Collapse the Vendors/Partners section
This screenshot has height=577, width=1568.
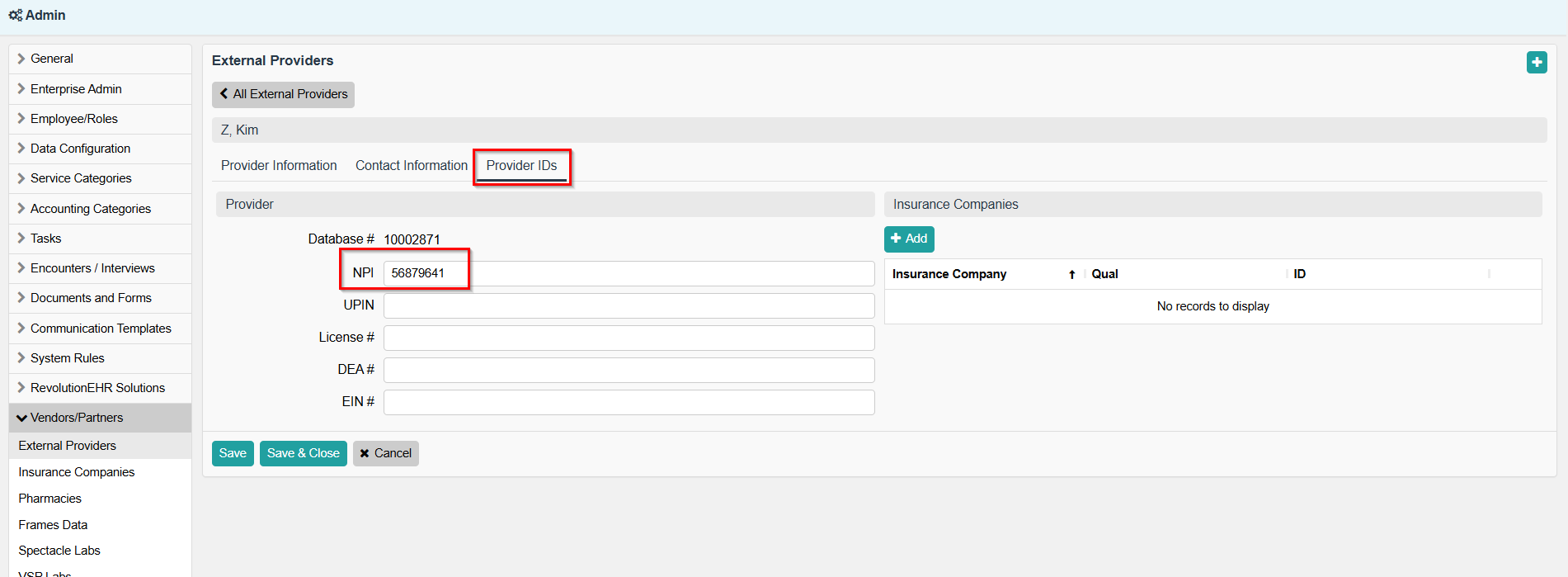point(76,418)
